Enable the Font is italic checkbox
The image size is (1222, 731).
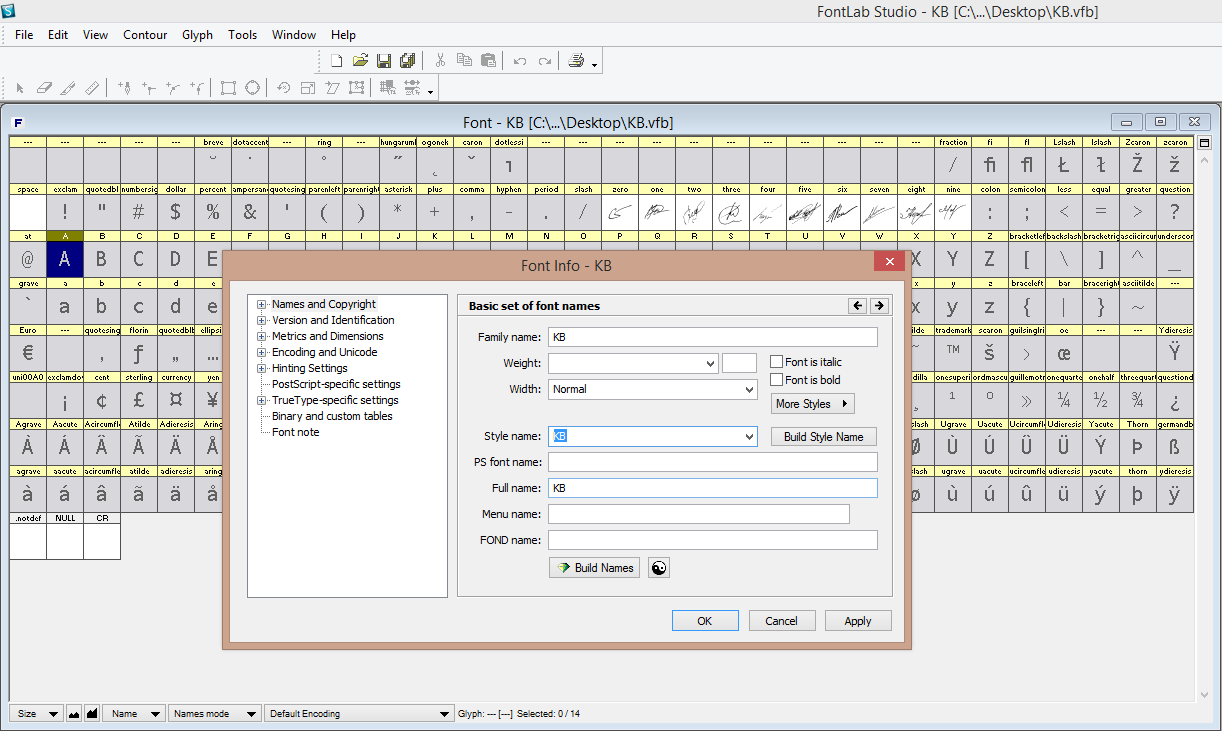tap(777, 362)
